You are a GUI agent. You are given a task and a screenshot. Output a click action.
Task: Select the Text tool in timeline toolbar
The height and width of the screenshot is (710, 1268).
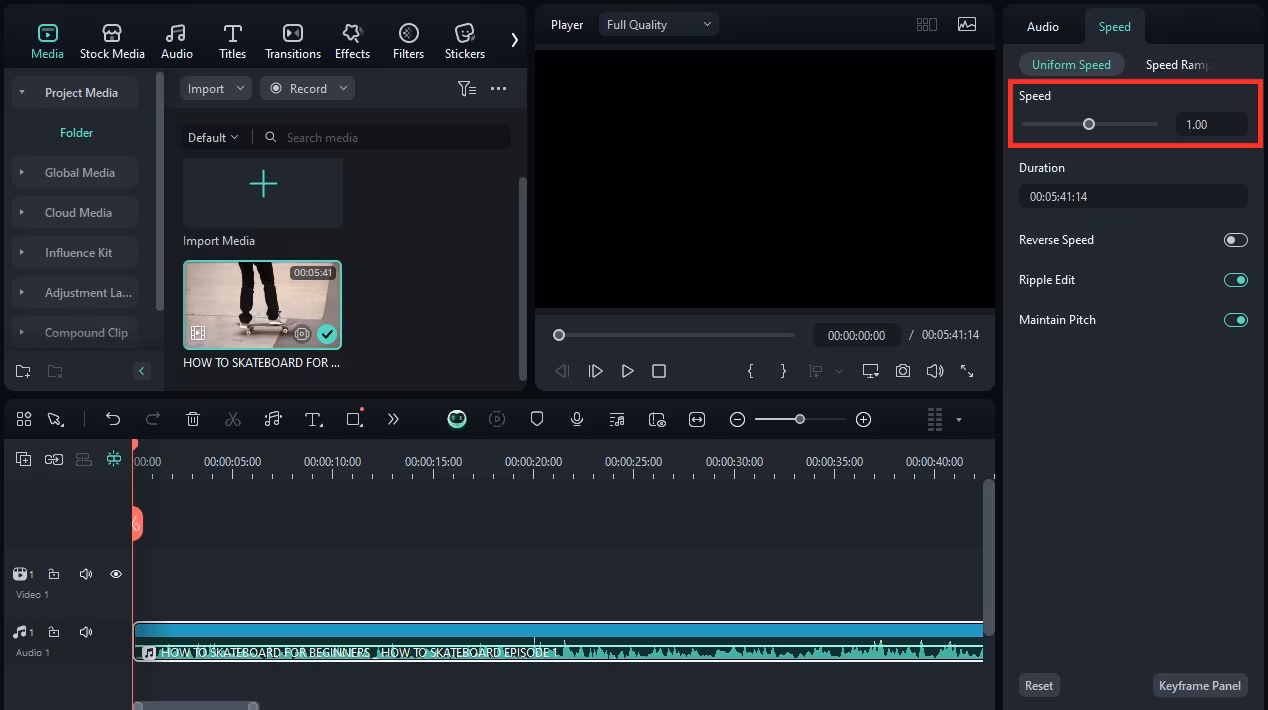(313, 420)
